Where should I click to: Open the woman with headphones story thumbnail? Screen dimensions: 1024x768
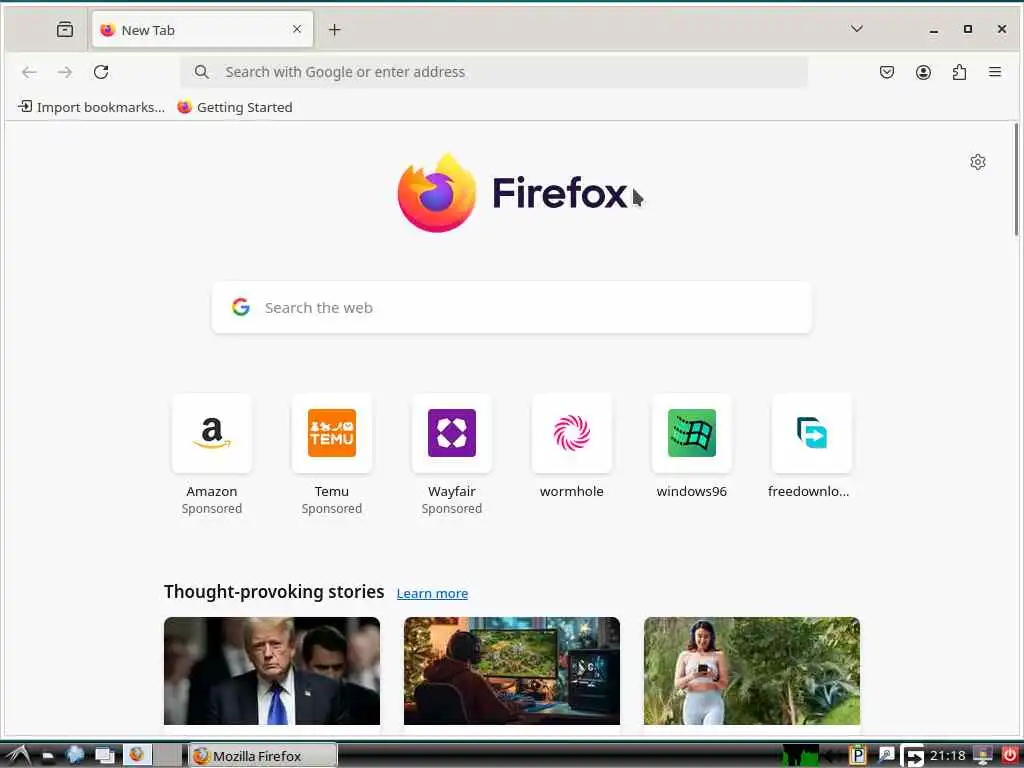pyautogui.click(x=752, y=671)
